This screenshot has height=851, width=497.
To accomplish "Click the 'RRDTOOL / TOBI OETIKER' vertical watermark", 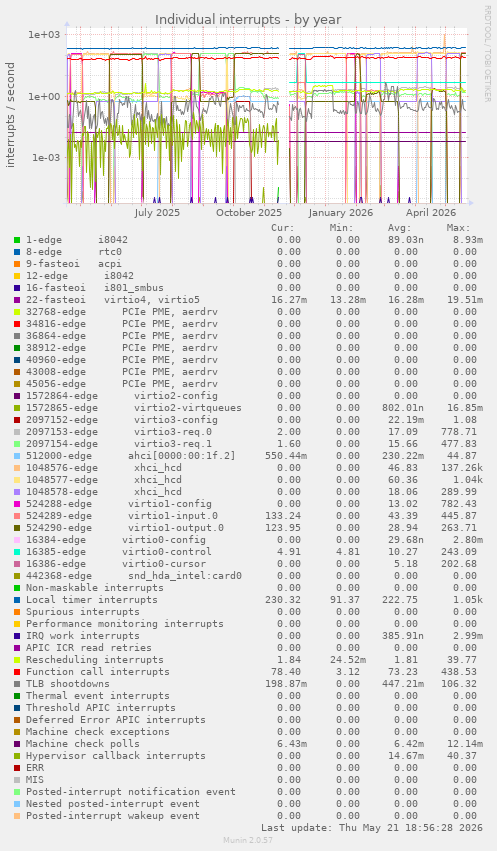I will 487,53.
